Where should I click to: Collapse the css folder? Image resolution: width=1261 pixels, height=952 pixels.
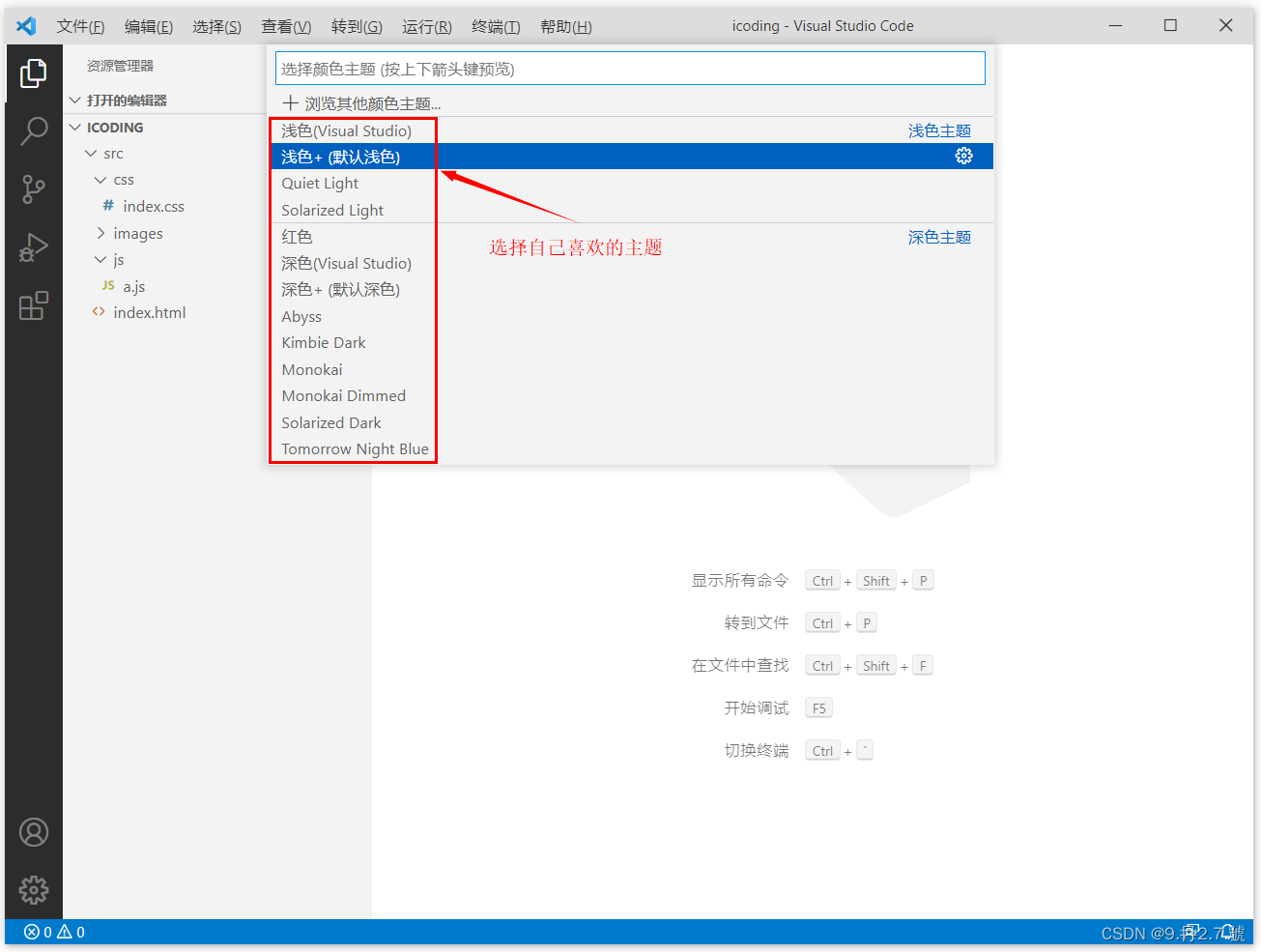pos(100,179)
